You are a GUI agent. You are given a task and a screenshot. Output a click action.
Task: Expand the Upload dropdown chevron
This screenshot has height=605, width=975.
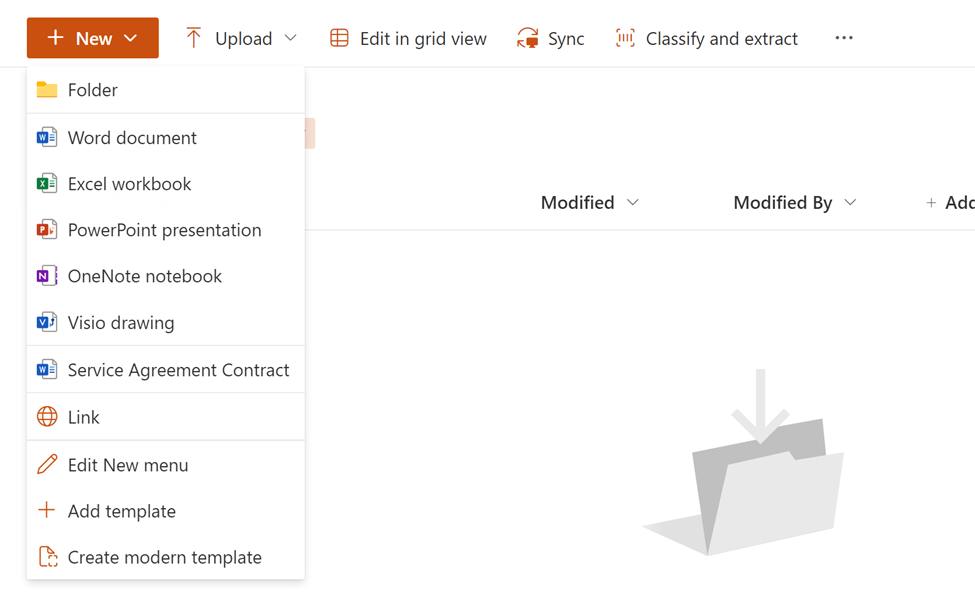(x=291, y=38)
